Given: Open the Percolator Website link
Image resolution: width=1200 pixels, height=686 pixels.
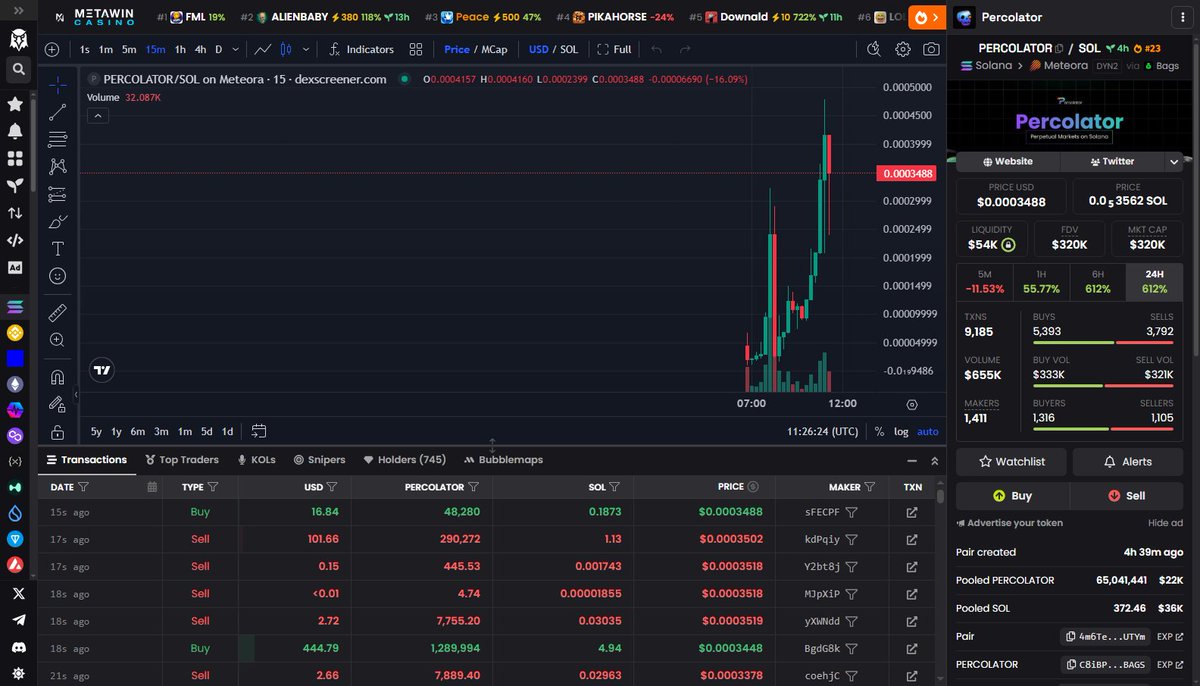Looking at the screenshot, I should (1008, 161).
